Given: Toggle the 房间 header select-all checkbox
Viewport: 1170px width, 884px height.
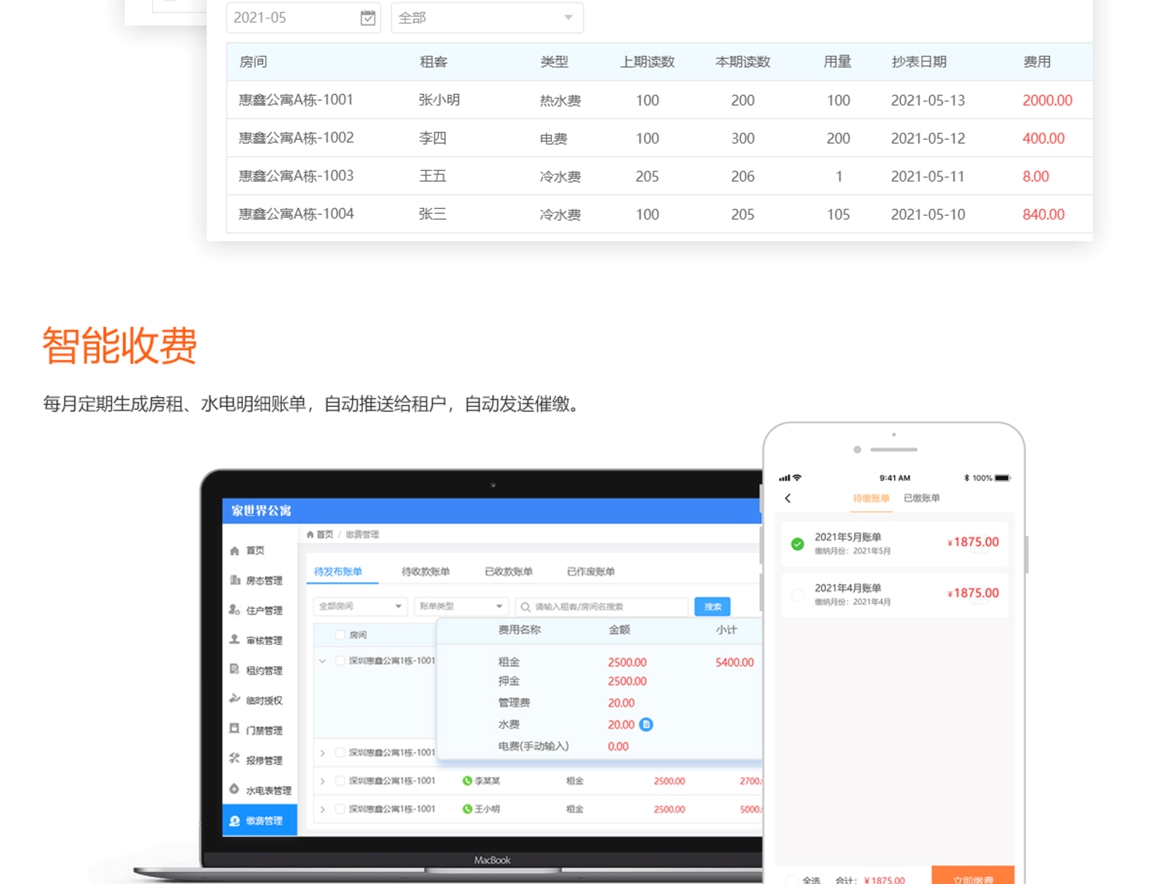Looking at the screenshot, I should [x=340, y=635].
